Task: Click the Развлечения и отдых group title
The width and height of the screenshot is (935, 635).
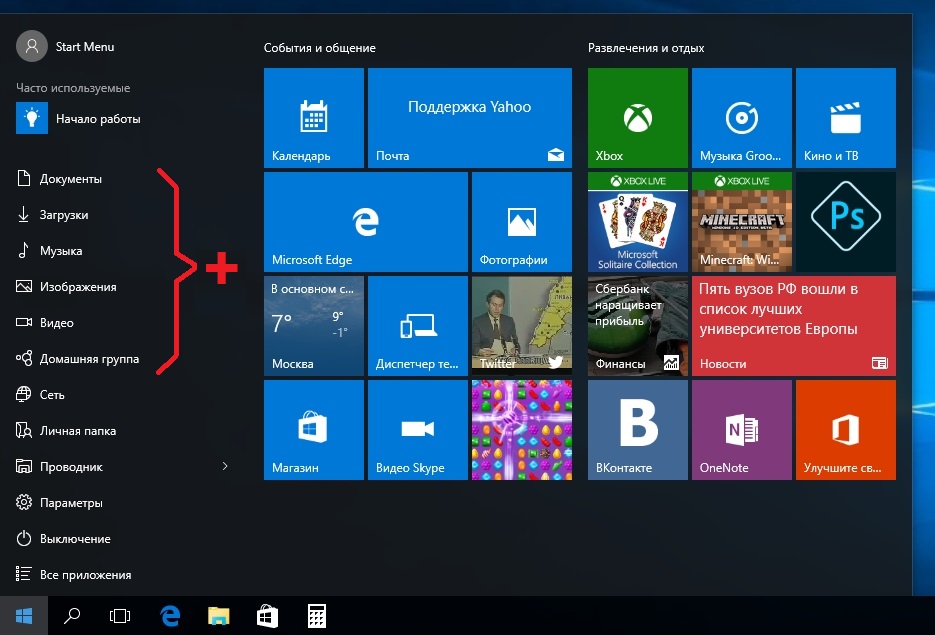Action: pos(646,48)
